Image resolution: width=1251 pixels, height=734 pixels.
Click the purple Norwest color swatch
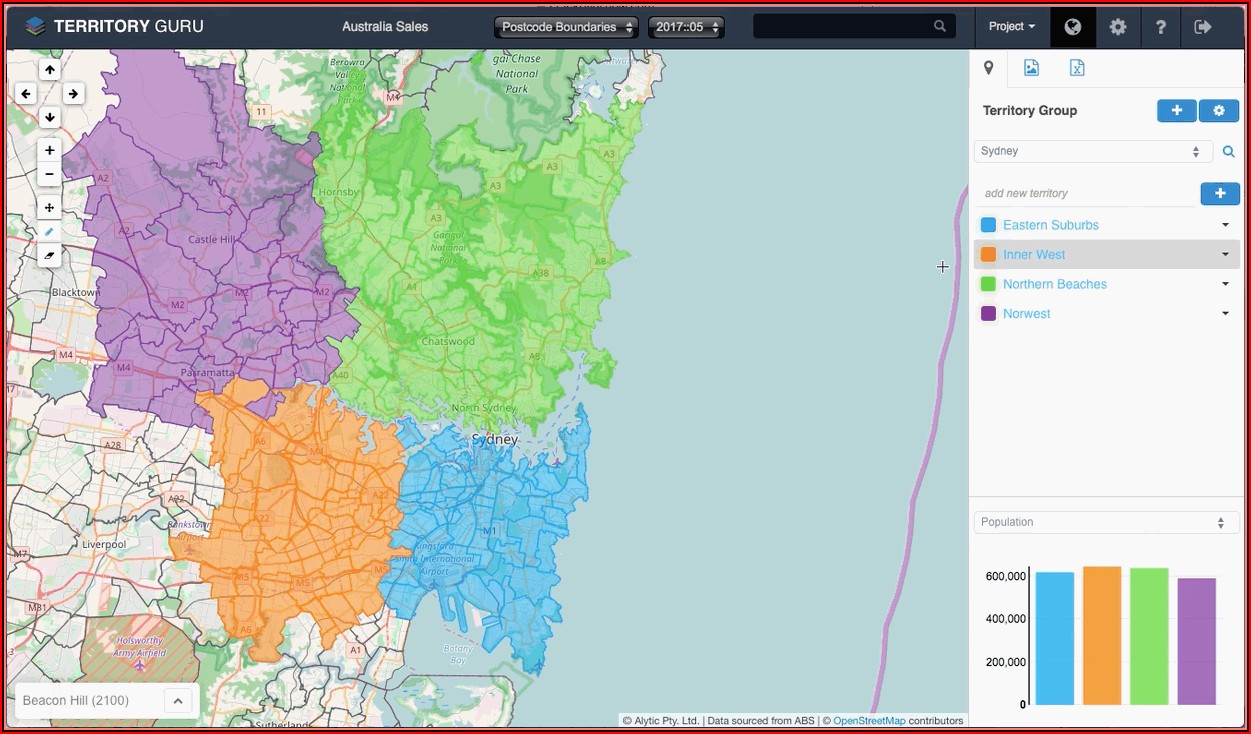(x=988, y=314)
